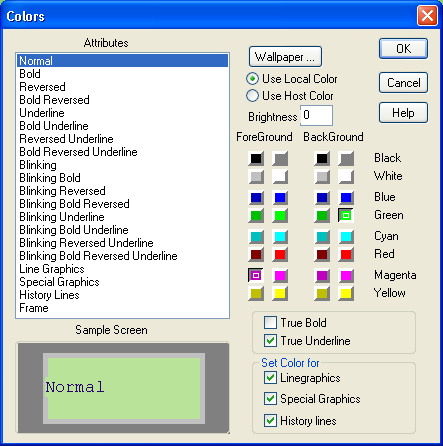The height and width of the screenshot is (446, 443).
Task: Pick bright green foreground swatch
Action: pyautogui.click(x=280, y=216)
